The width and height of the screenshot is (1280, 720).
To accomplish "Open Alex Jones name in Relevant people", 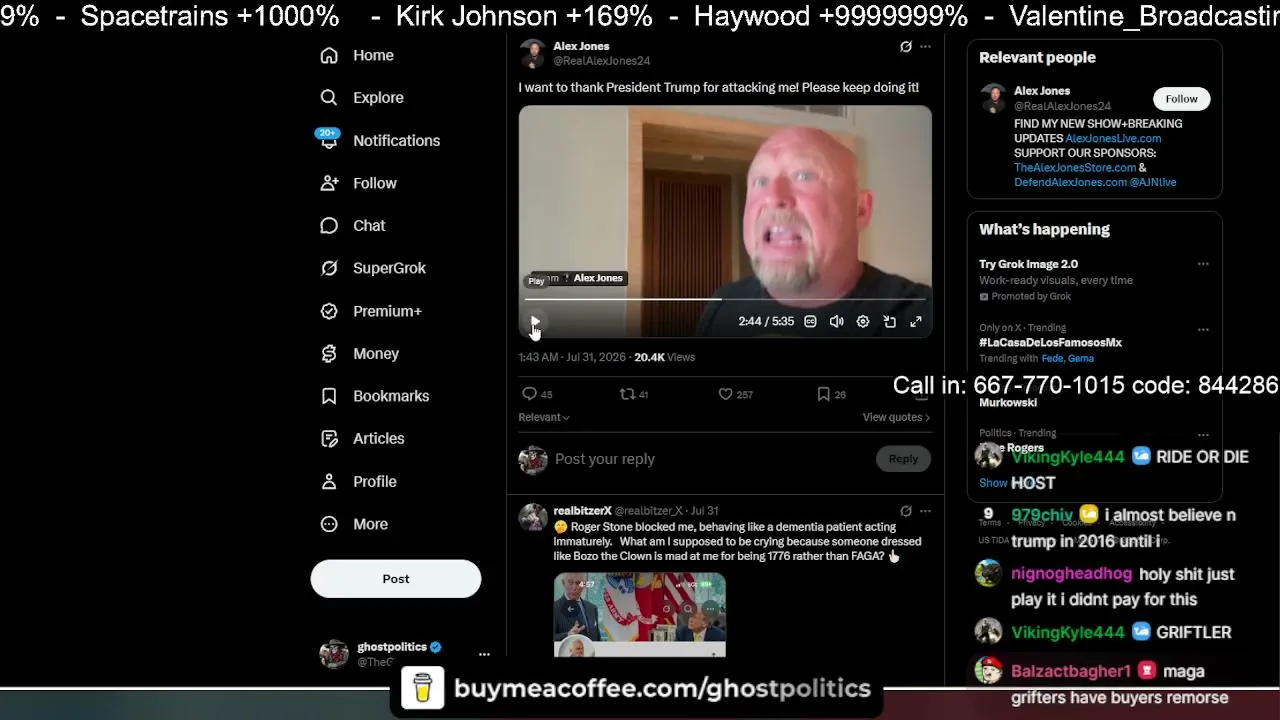I will [x=1042, y=91].
